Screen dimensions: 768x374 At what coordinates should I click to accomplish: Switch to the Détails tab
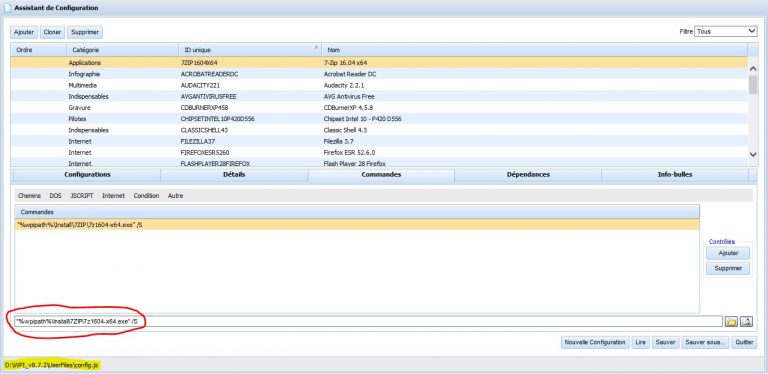(234, 175)
